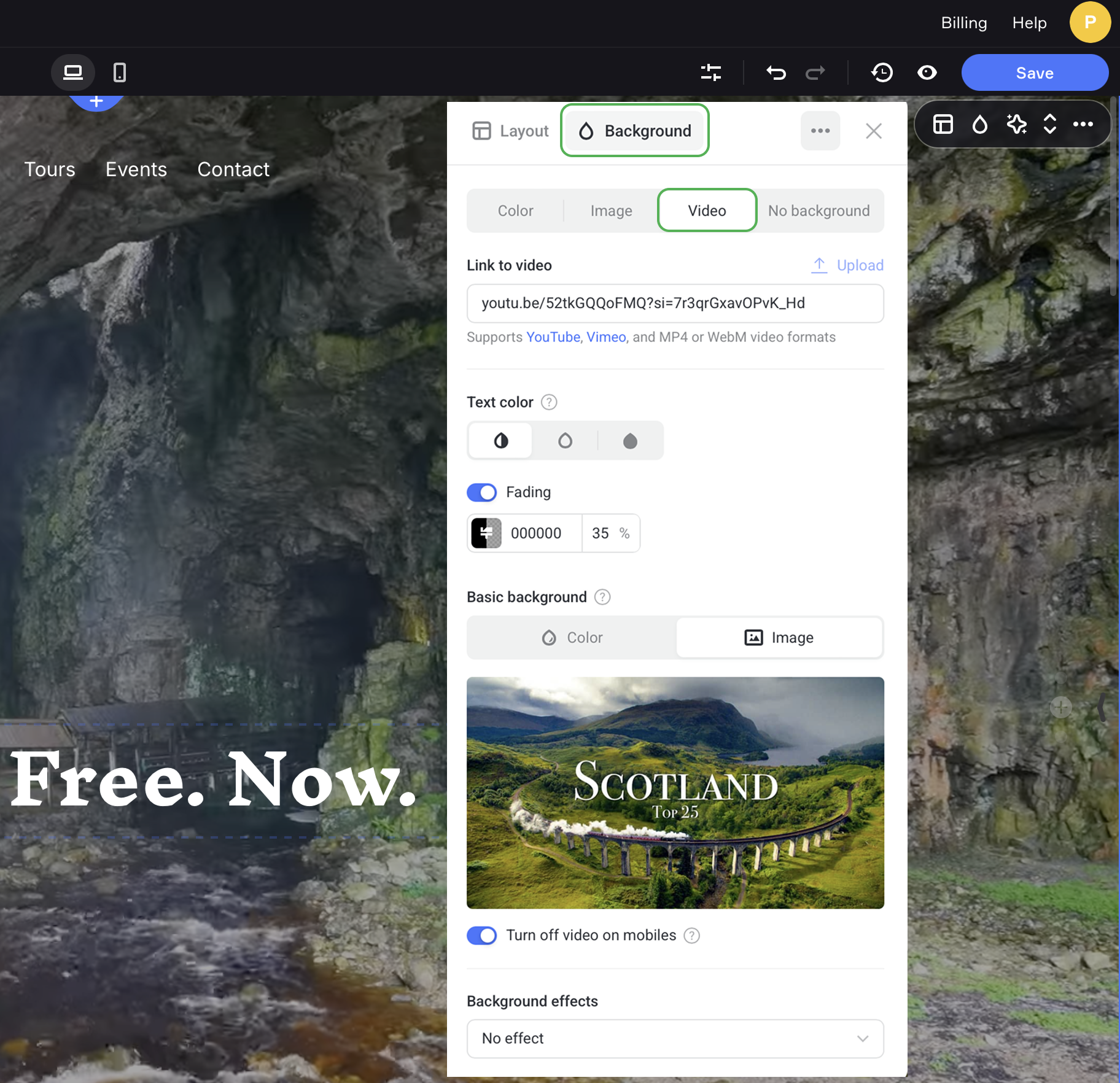Click the AI sparkle icon in block toolbar

[1016, 124]
